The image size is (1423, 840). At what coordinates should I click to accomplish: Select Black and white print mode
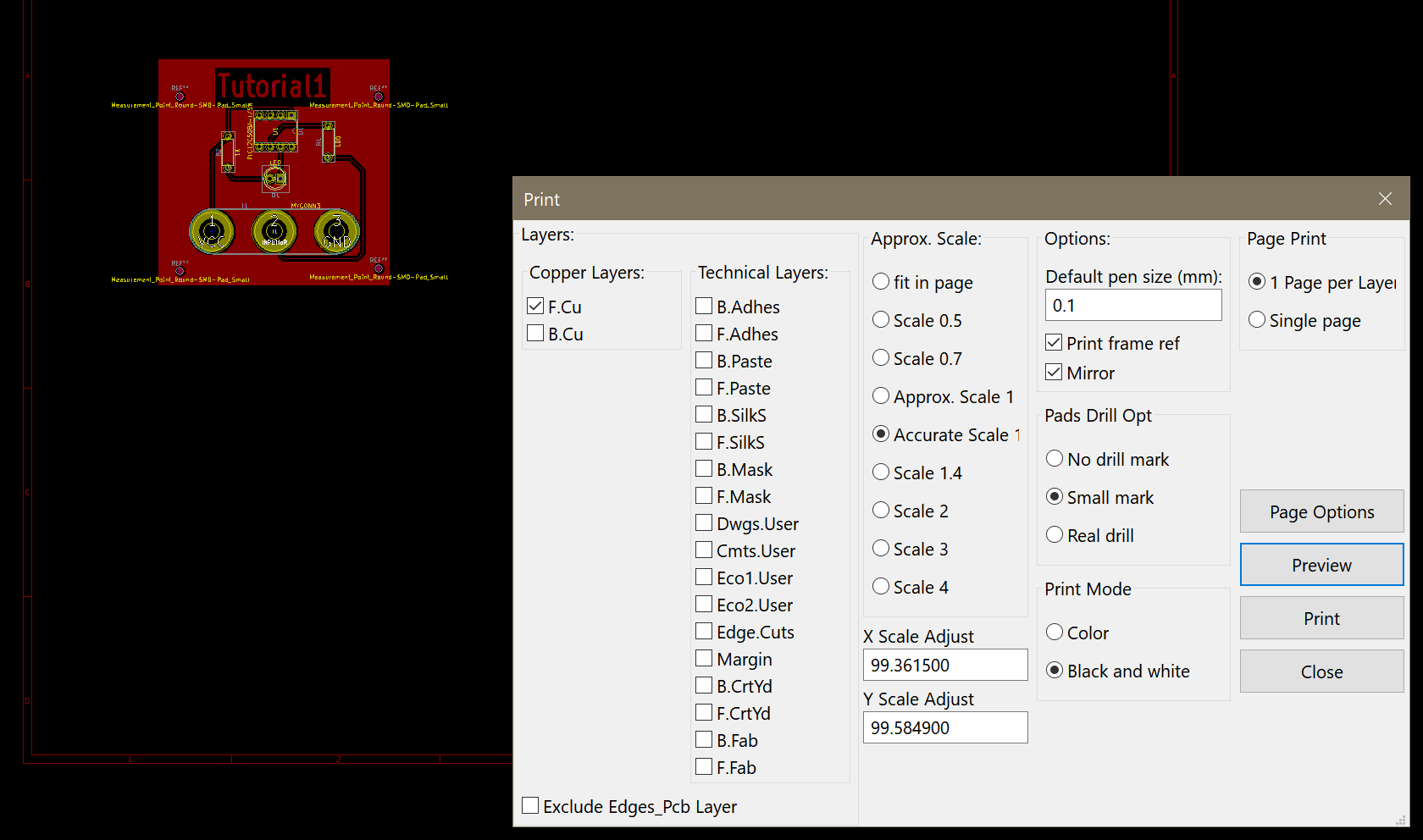pyautogui.click(x=1055, y=671)
